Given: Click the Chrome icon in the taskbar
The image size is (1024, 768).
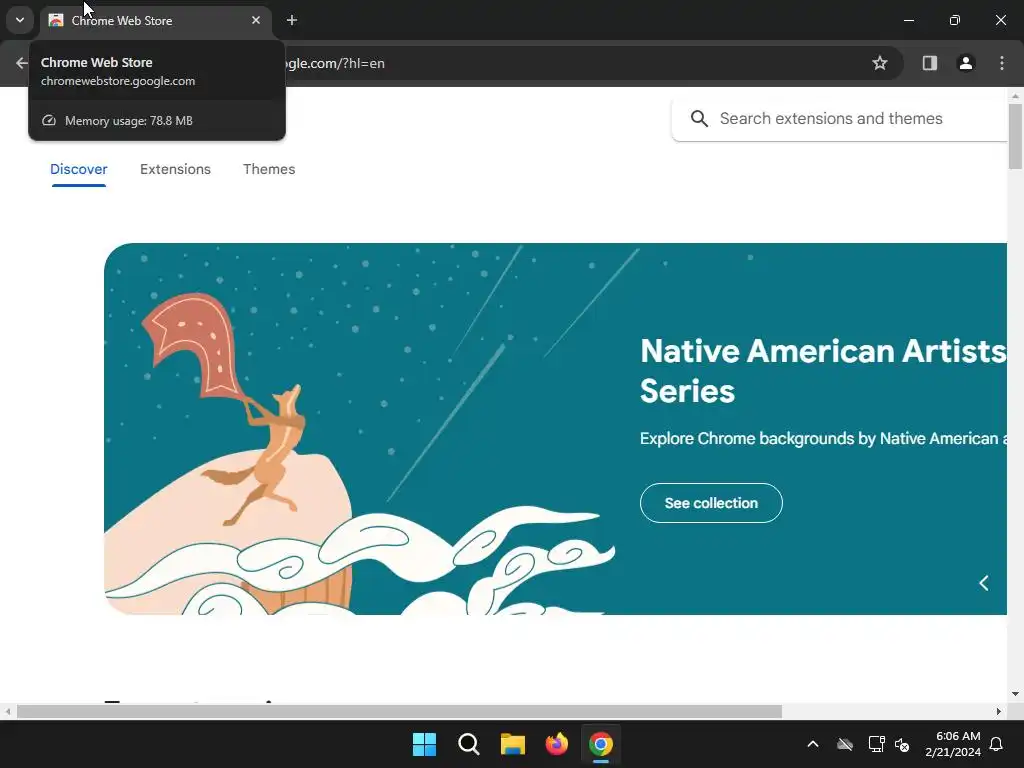Looking at the screenshot, I should coord(601,744).
